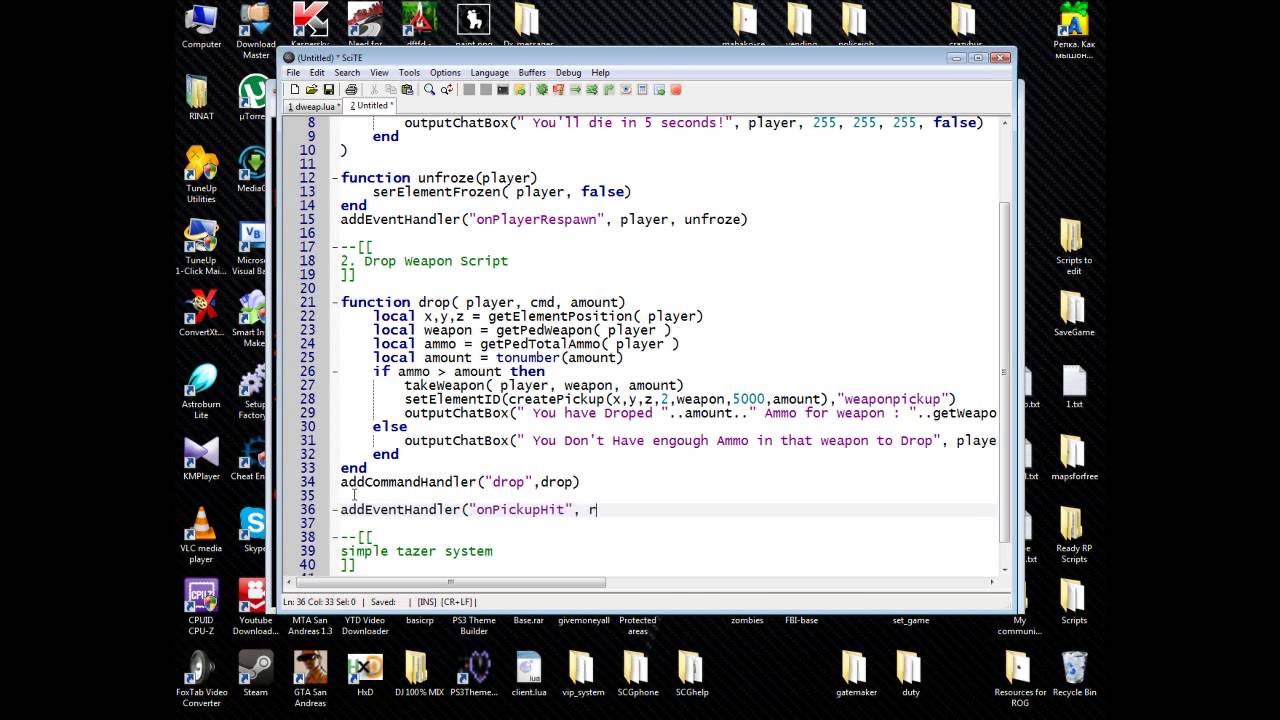Switch to the dweap.lua tab
Image resolution: width=1280 pixels, height=720 pixels.
(314, 106)
